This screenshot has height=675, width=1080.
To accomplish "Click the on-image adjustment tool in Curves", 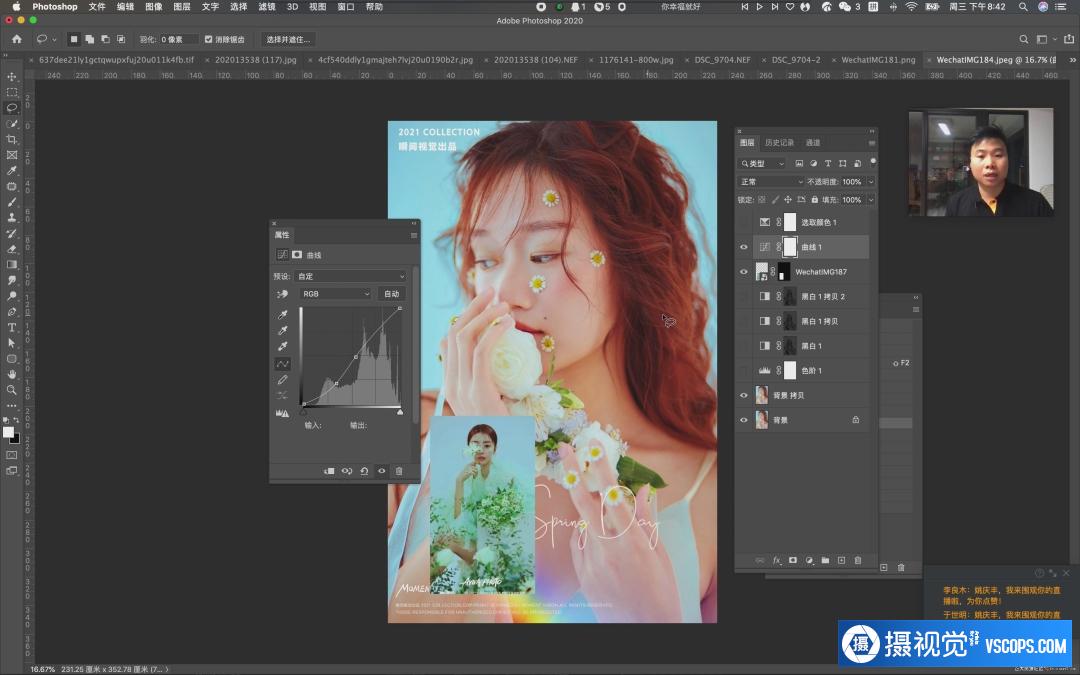I will (282, 294).
